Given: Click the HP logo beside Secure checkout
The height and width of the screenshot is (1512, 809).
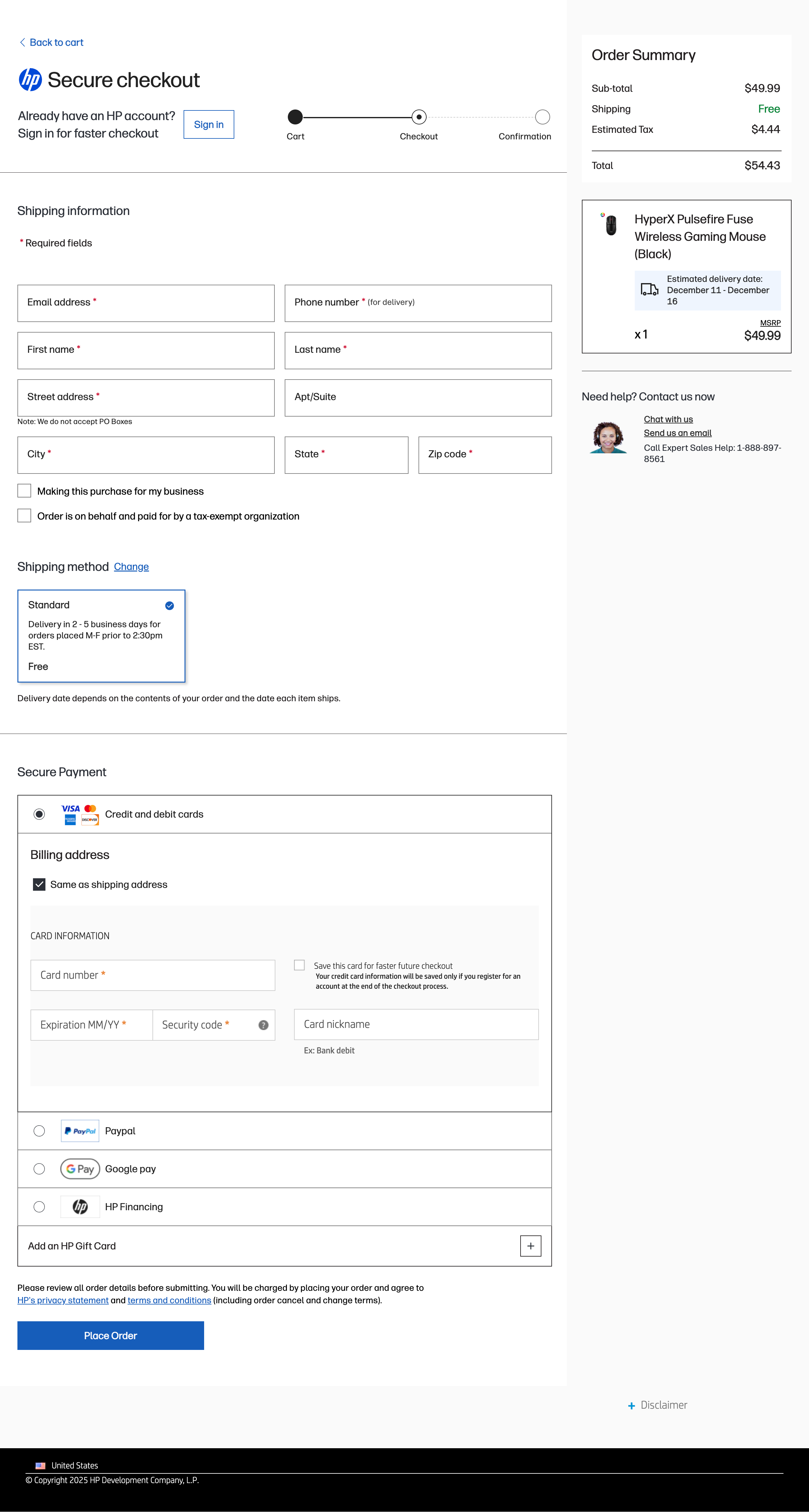Looking at the screenshot, I should (x=30, y=80).
